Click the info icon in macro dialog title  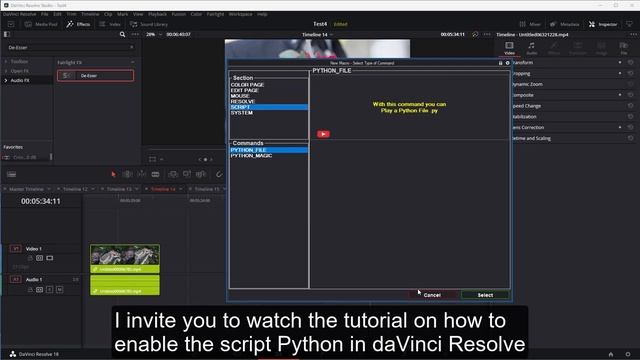[507, 63]
